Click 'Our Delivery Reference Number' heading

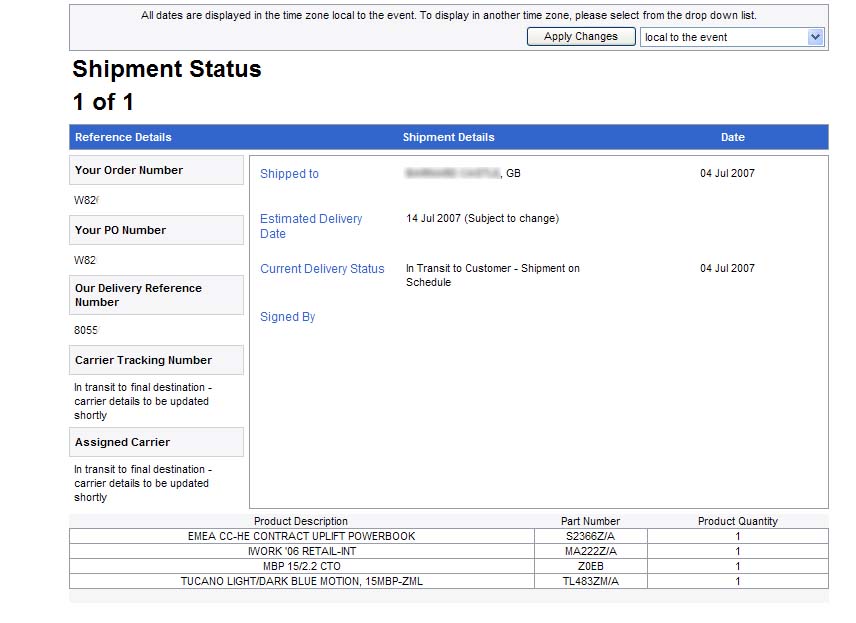click(x=156, y=295)
